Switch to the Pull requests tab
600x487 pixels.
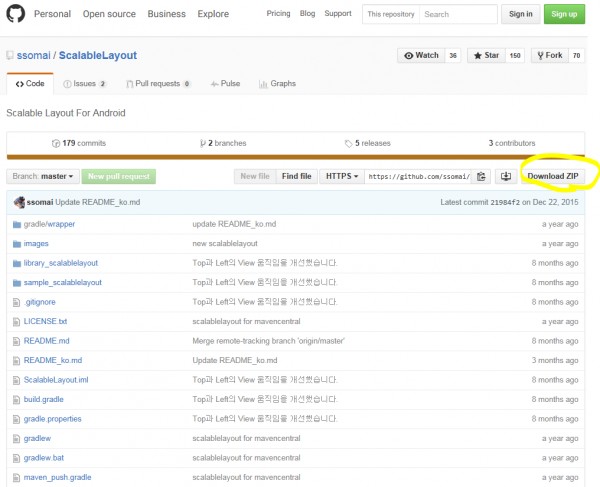[x=158, y=83]
